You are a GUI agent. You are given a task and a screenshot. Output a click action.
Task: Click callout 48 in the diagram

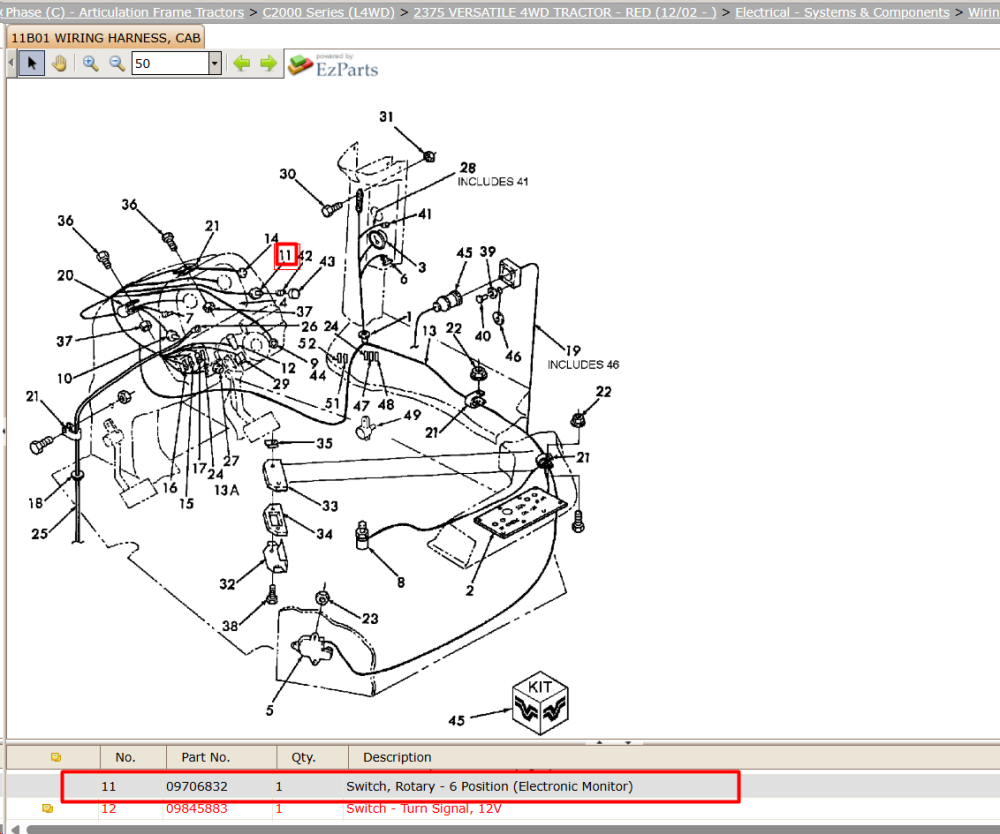pyautogui.click(x=386, y=404)
